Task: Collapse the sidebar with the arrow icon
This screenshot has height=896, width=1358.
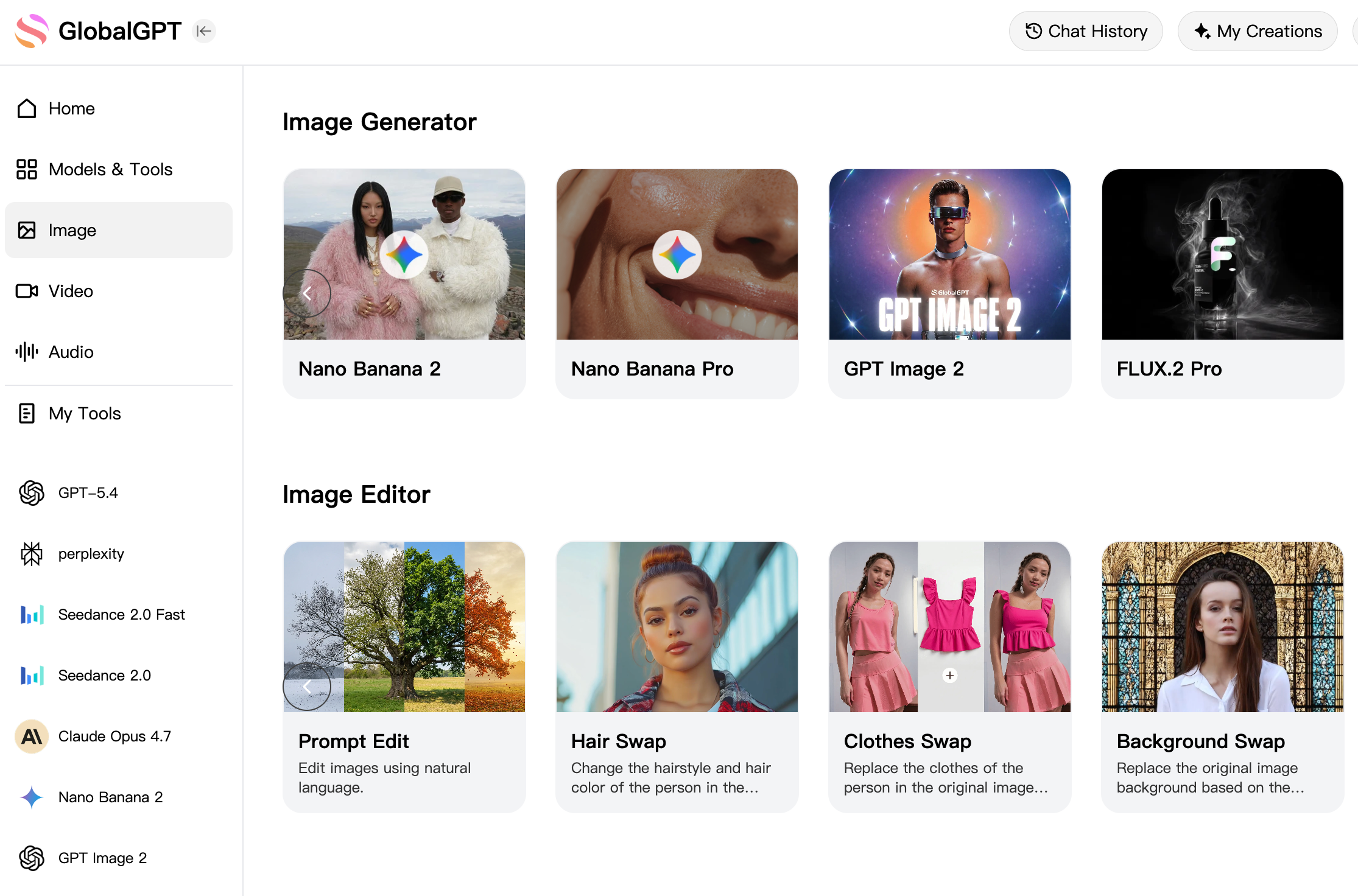Action: click(x=203, y=31)
